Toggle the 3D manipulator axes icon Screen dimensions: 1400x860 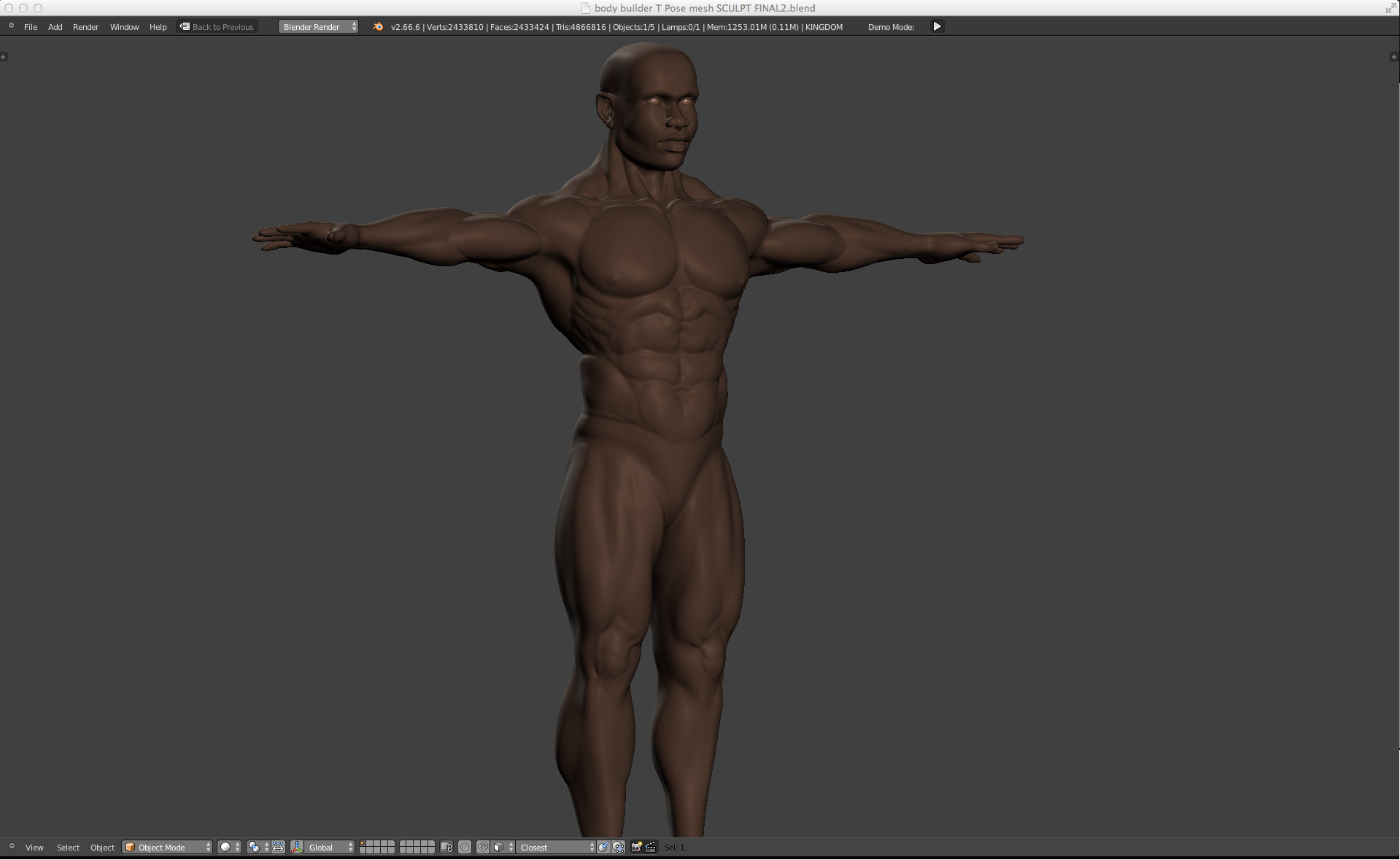pos(297,848)
